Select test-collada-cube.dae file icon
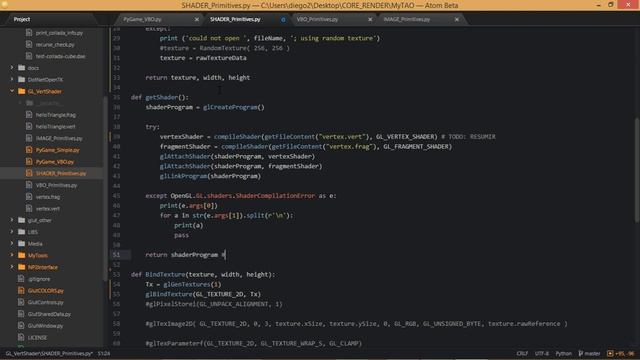This screenshot has height=360, width=640. (x=29, y=56)
